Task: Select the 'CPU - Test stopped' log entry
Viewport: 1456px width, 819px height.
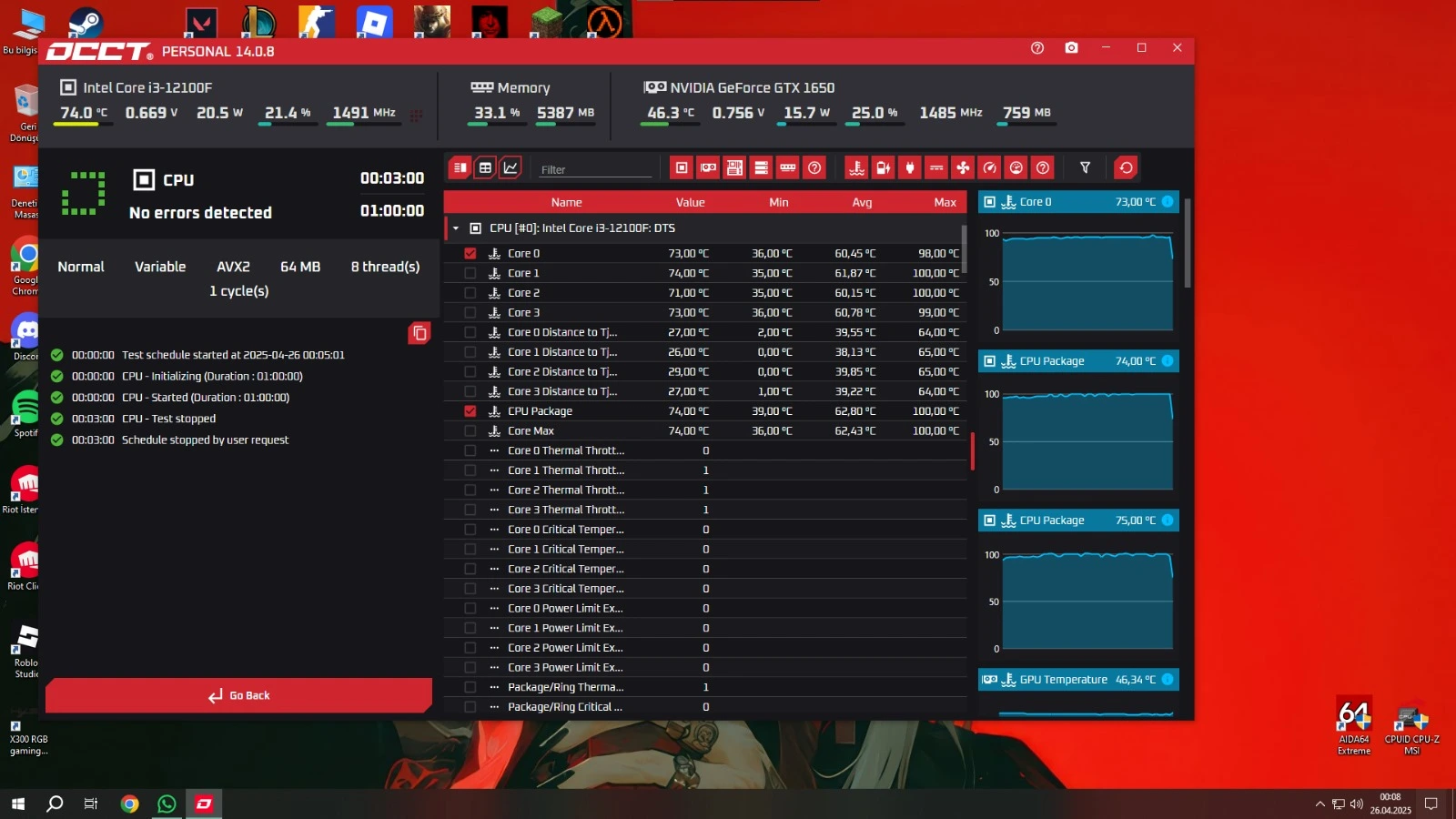Action: 168,419
